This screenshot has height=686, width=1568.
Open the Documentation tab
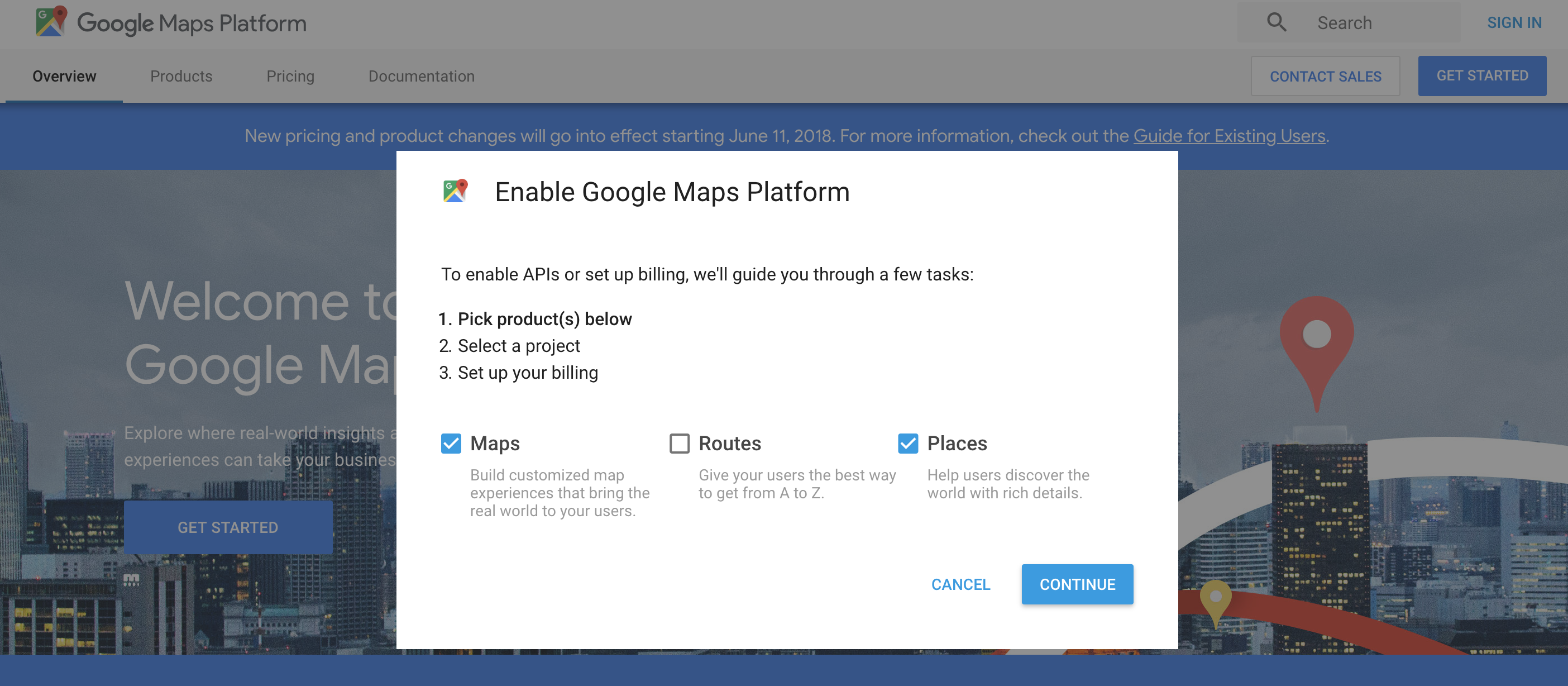(x=420, y=76)
